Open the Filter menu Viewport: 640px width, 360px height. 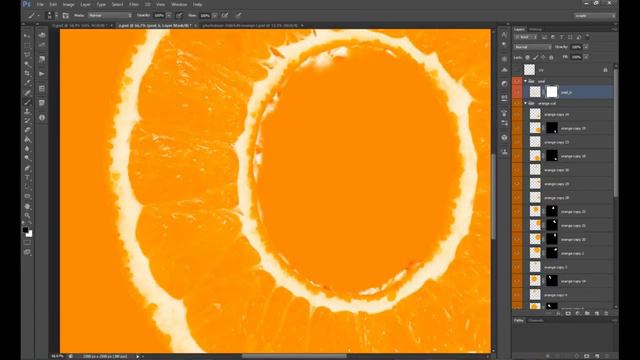(x=134, y=4)
